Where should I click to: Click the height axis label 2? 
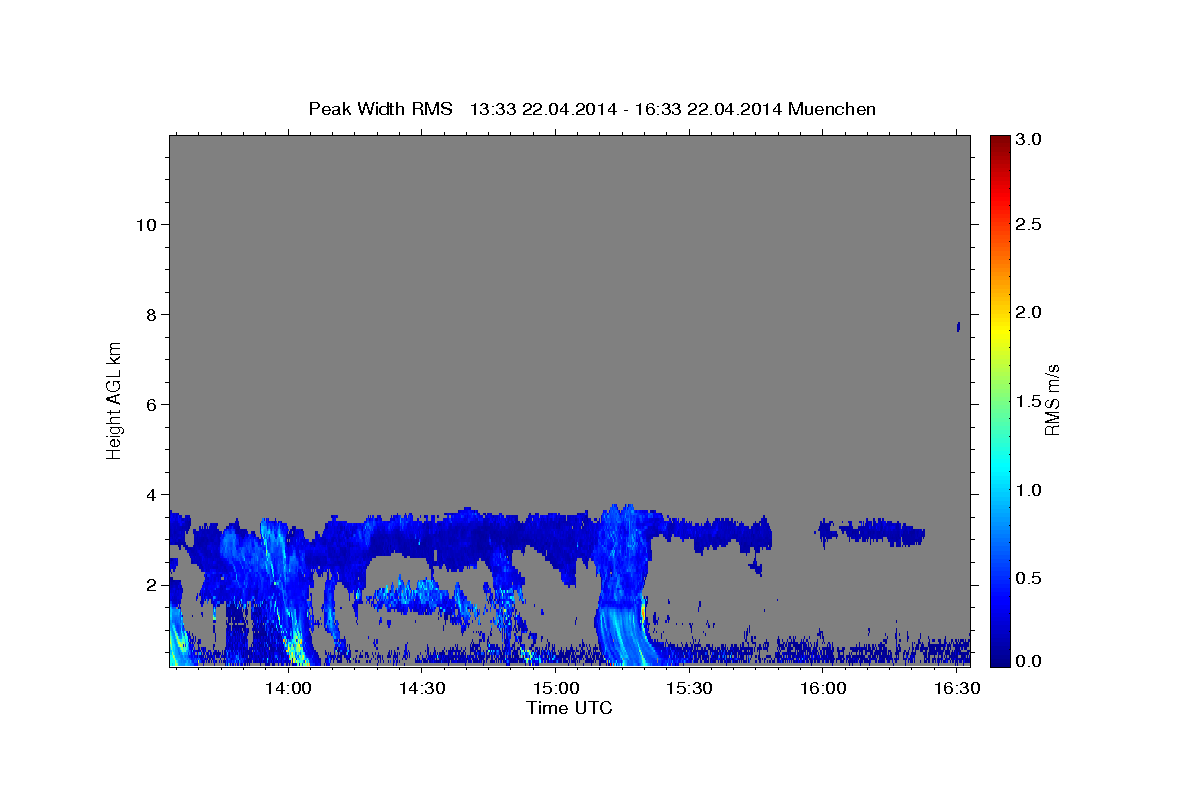(x=150, y=585)
